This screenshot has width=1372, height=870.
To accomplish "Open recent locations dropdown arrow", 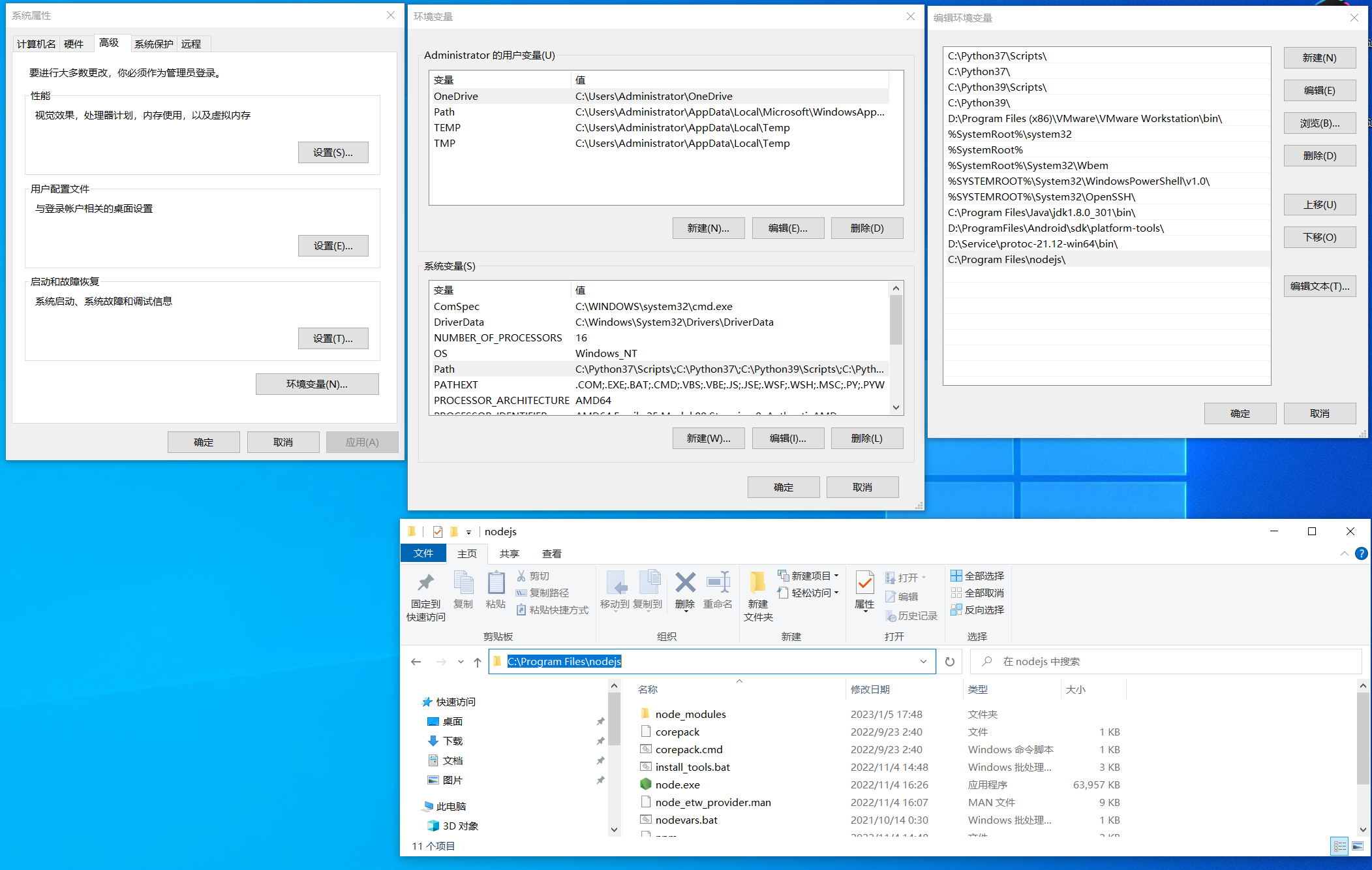I will pyautogui.click(x=461, y=661).
